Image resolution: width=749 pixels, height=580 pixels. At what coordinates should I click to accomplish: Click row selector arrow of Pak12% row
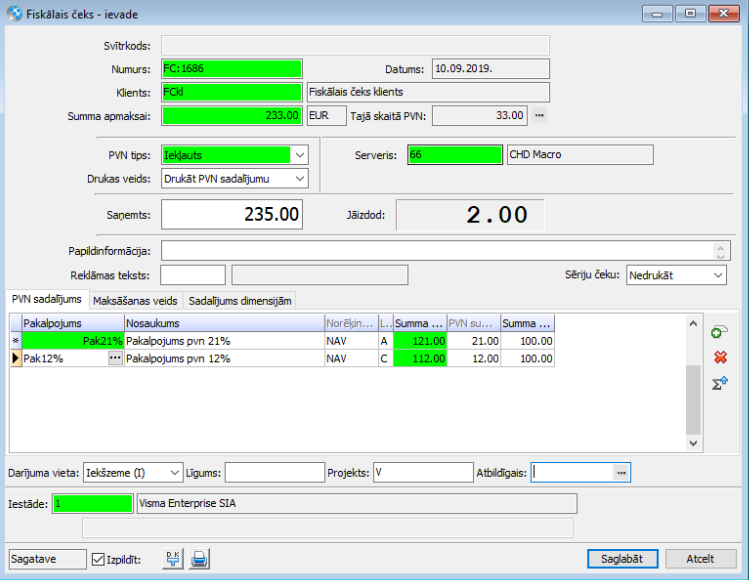pyautogui.click(x=16, y=358)
